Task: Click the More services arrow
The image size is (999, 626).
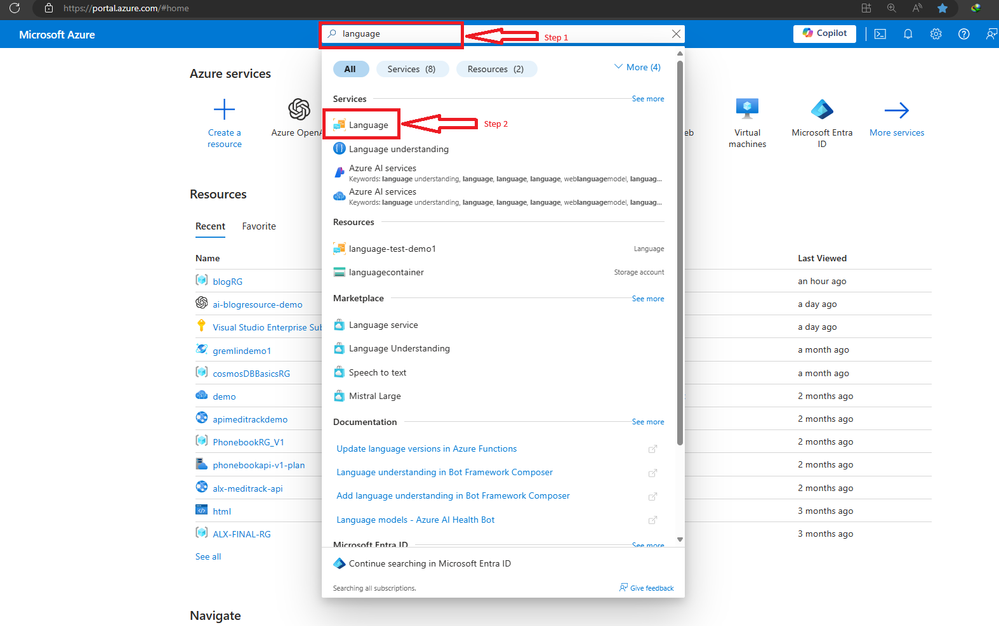Action: tap(896, 110)
